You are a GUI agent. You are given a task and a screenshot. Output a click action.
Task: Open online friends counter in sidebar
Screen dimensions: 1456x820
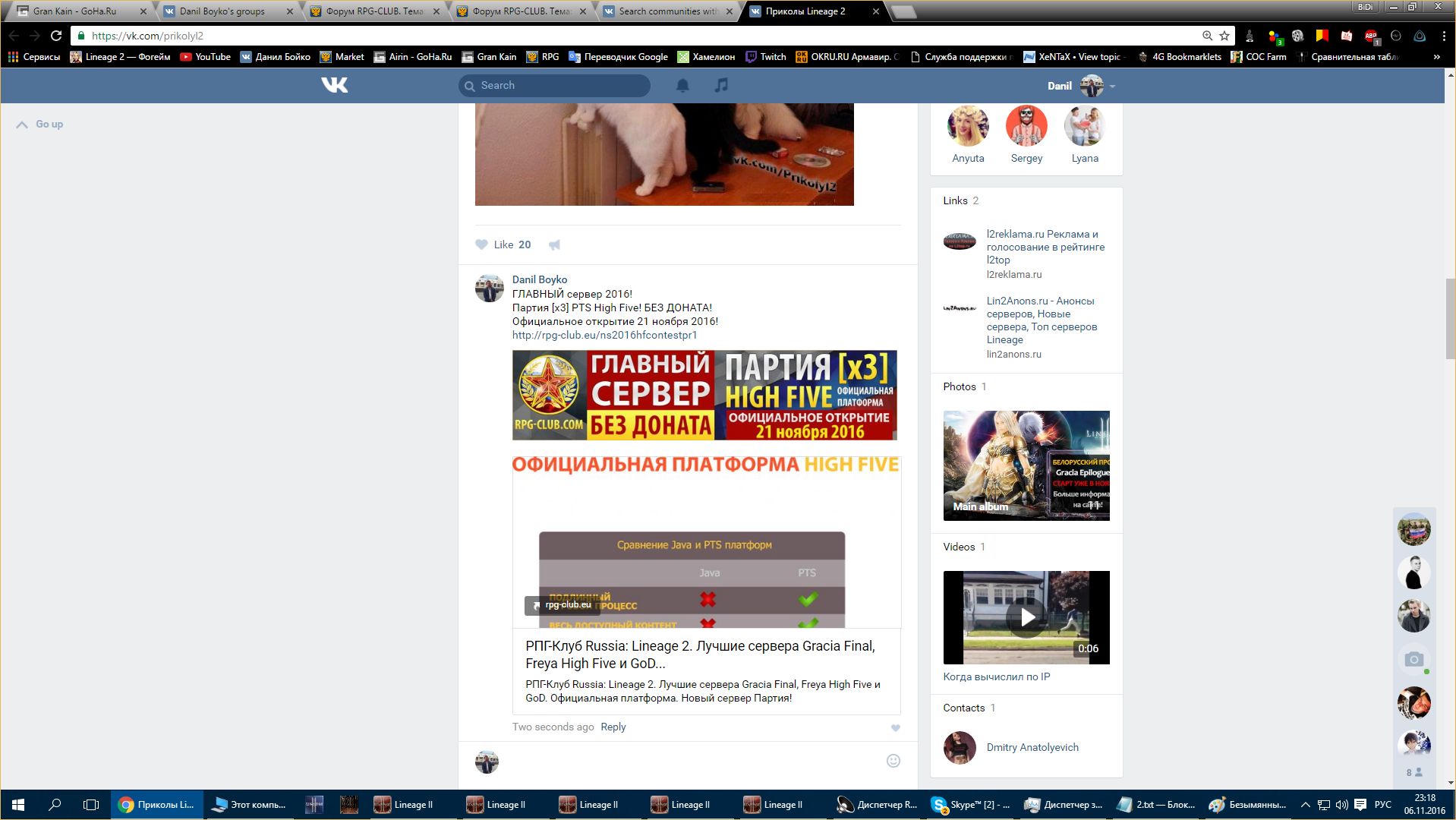(1413, 772)
